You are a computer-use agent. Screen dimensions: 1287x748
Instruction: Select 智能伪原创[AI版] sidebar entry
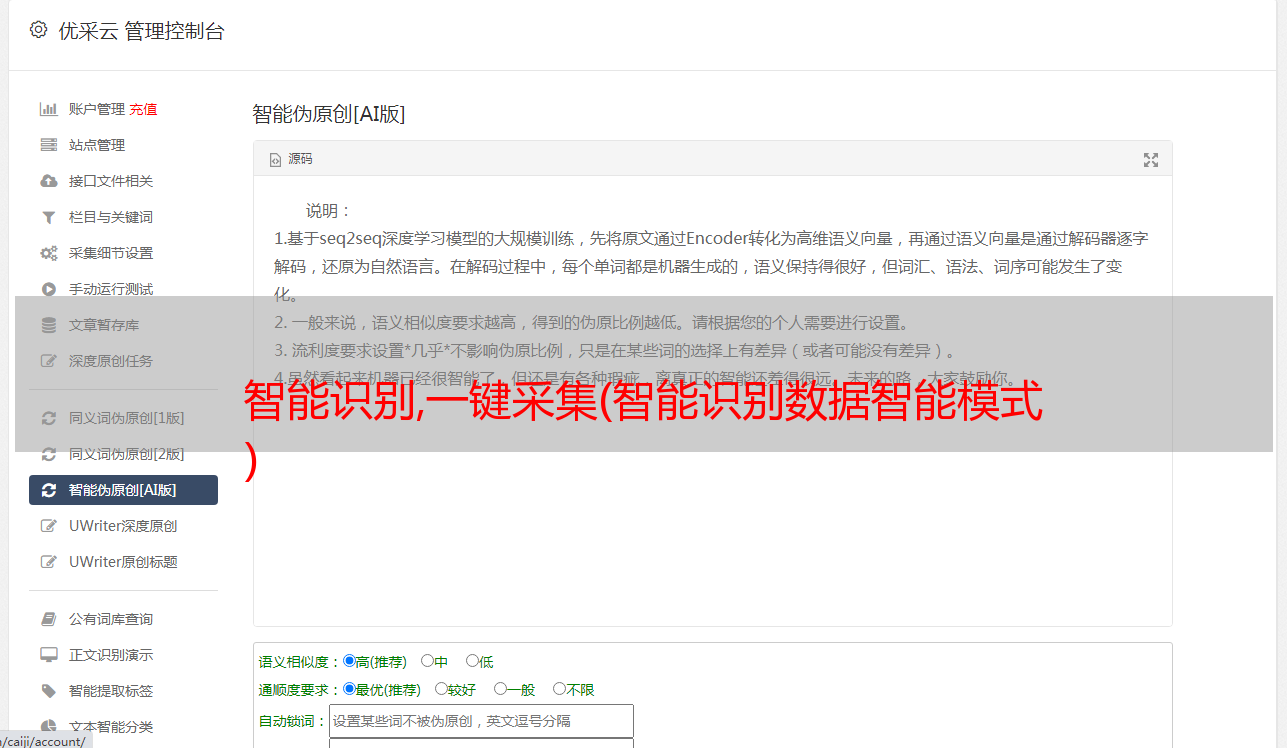[x=123, y=490]
